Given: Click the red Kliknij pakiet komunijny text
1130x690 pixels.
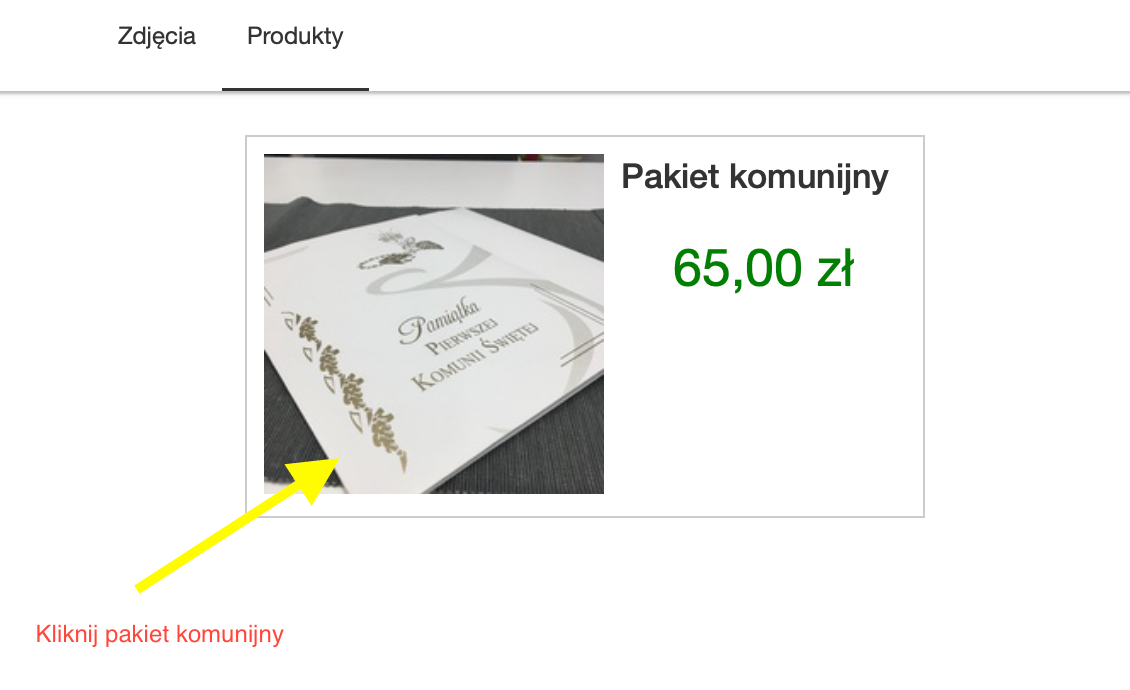Looking at the screenshot, I should click(159, 634).
